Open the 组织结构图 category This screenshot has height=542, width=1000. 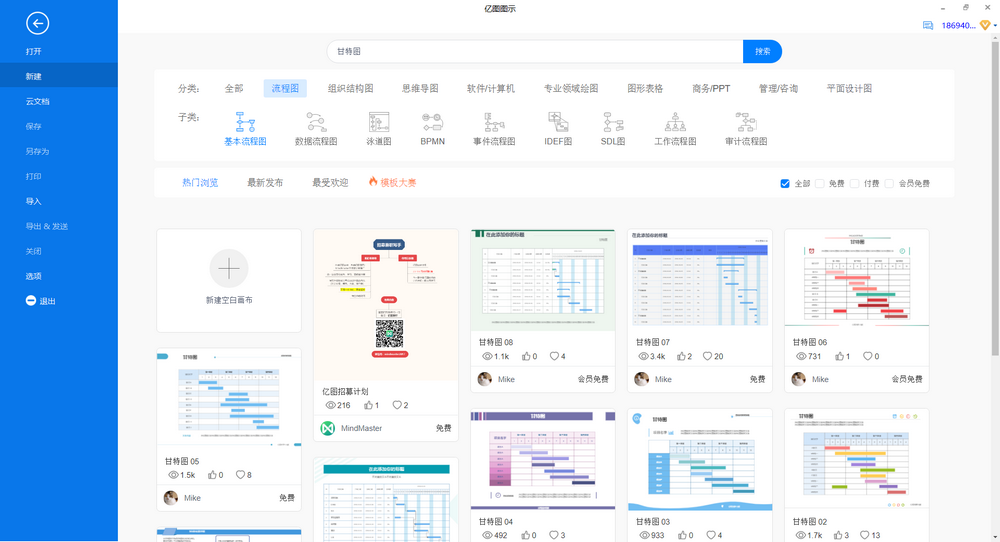click(x=350, y=88)
